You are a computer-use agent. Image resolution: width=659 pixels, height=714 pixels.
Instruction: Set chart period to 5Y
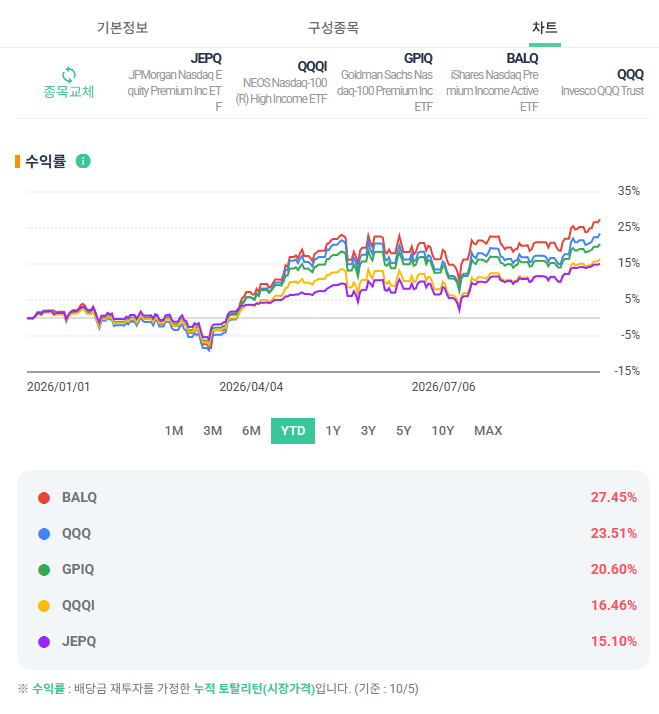pos(404,431)
